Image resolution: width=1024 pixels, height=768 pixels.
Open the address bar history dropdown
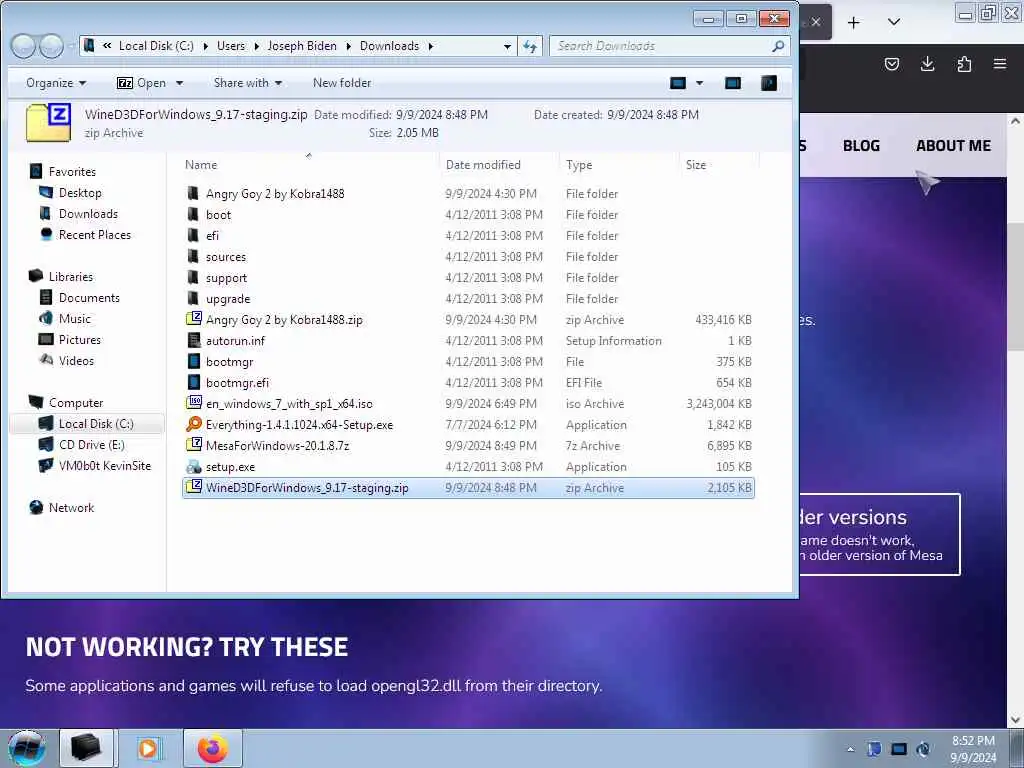coord(507,46)
